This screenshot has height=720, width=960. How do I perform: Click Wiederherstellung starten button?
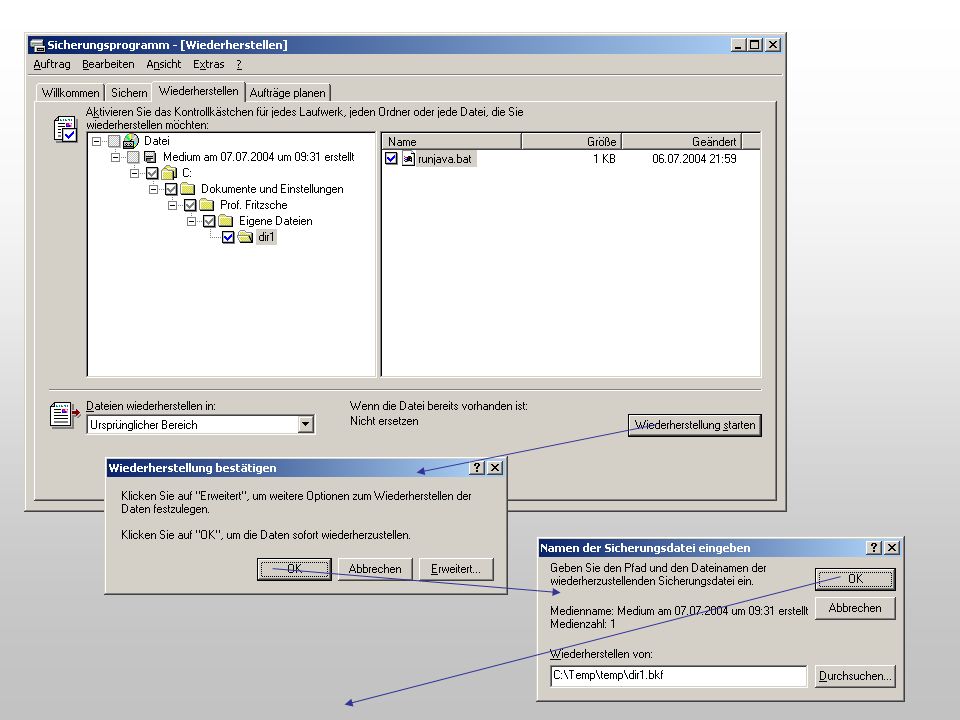(695, 425)
